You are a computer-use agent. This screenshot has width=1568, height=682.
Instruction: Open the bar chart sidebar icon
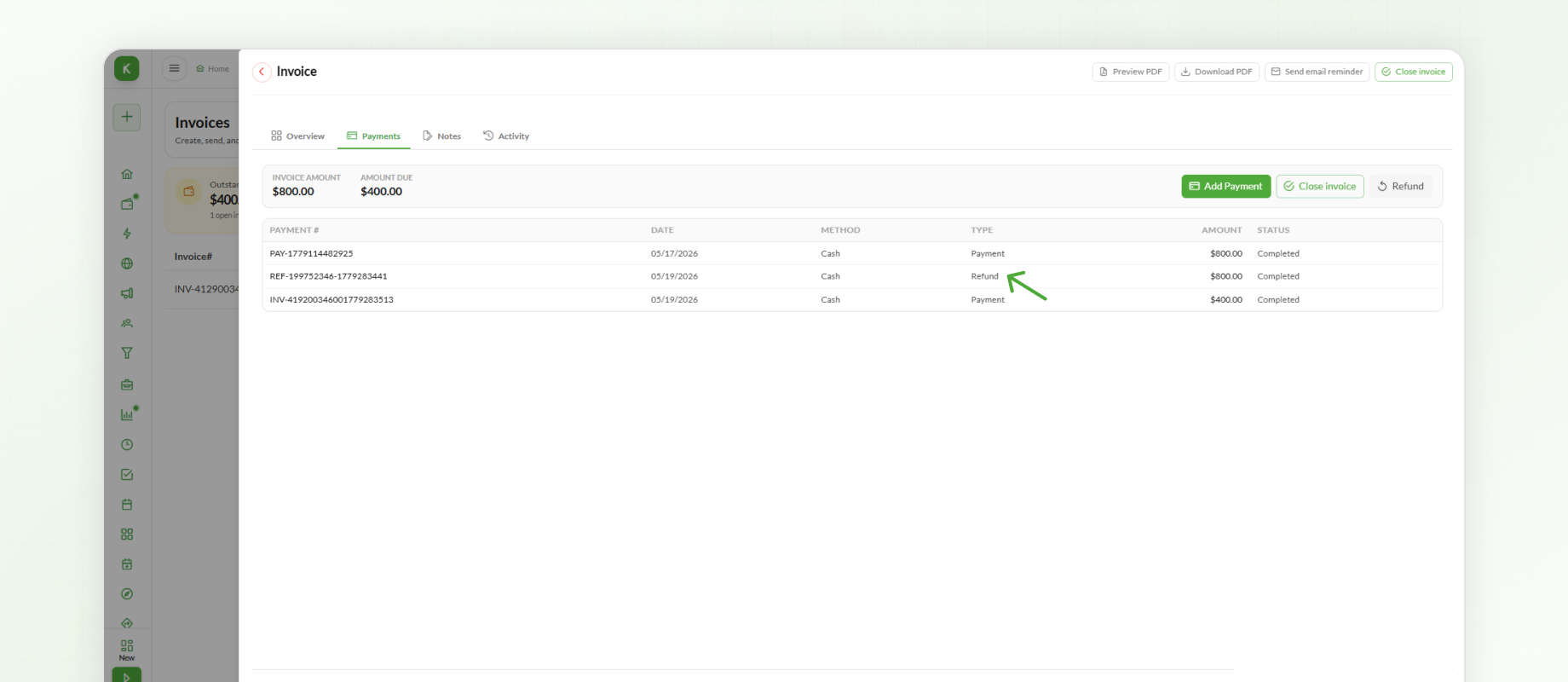127,414
